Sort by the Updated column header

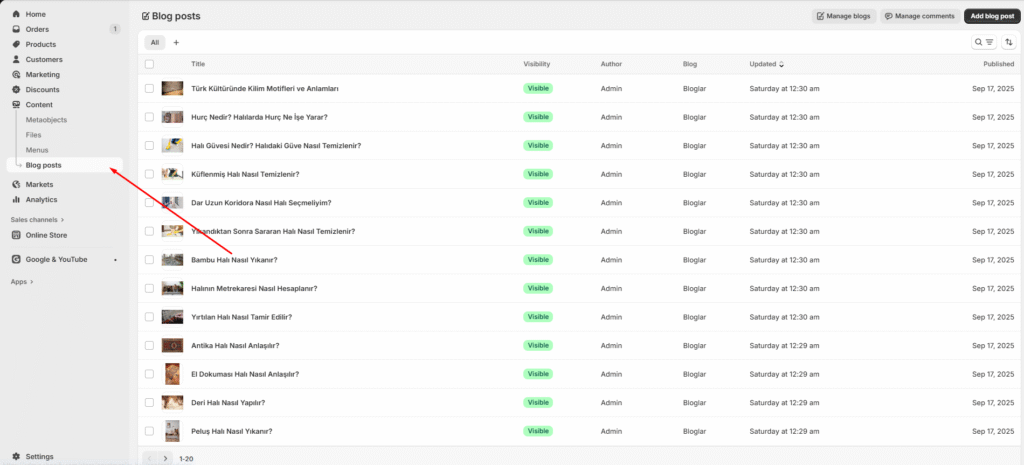766,64
